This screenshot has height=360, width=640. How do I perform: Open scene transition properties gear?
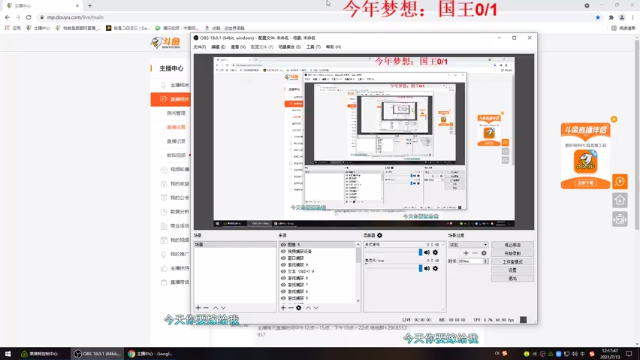(484, 253)
